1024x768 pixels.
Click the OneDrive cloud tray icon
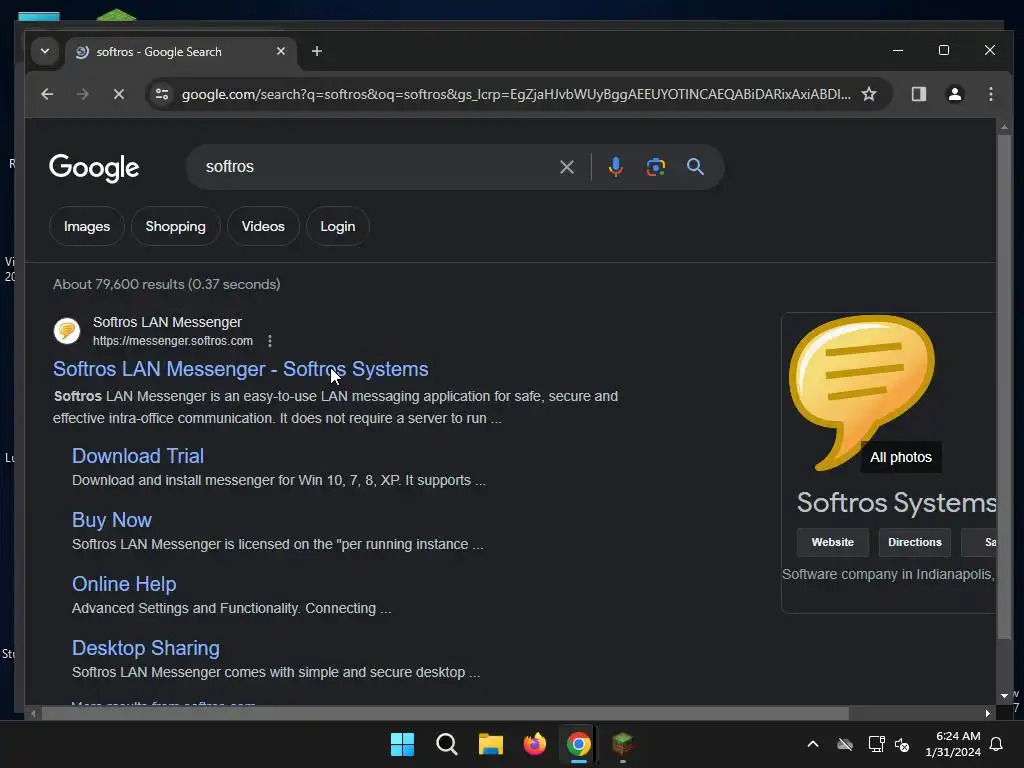[x=845, y=744]
